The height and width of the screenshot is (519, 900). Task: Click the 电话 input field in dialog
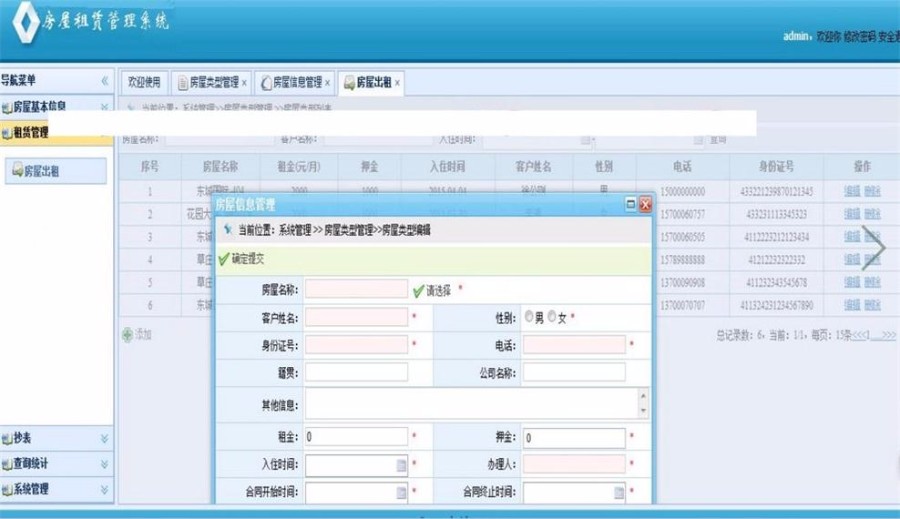tap(574, 344)
